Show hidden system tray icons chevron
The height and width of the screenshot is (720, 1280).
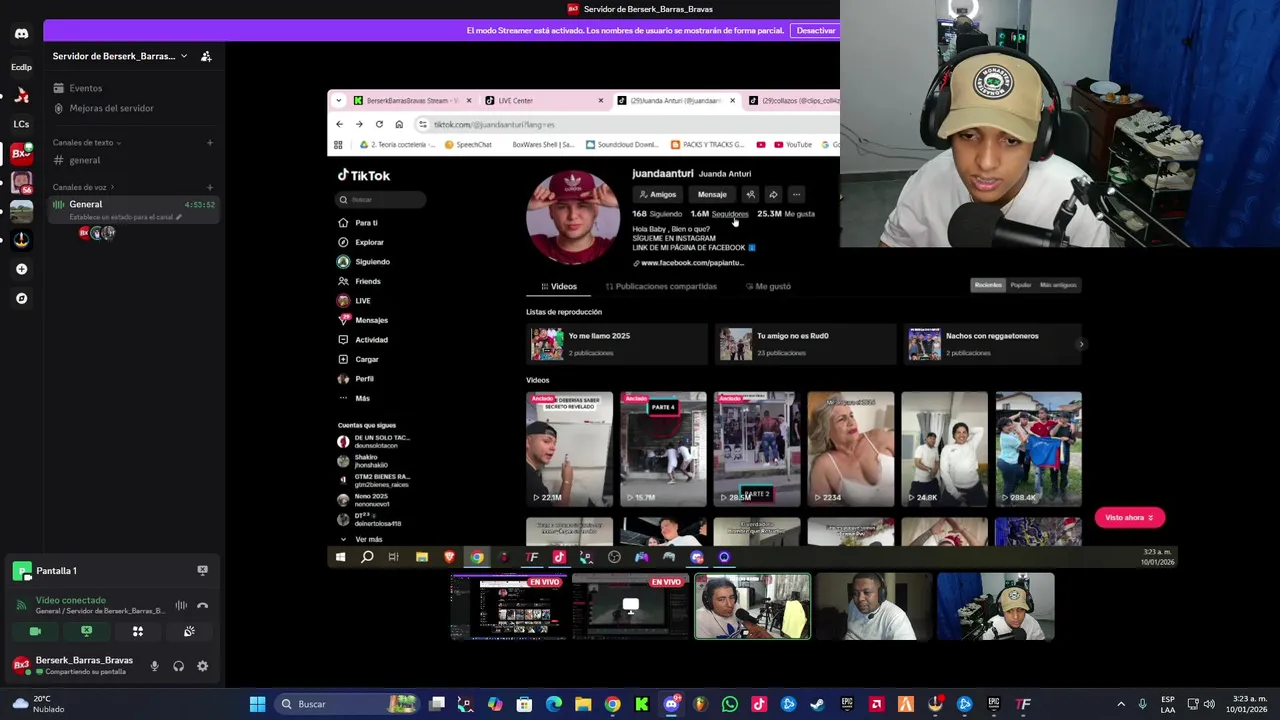click(x=1120, y=704)
